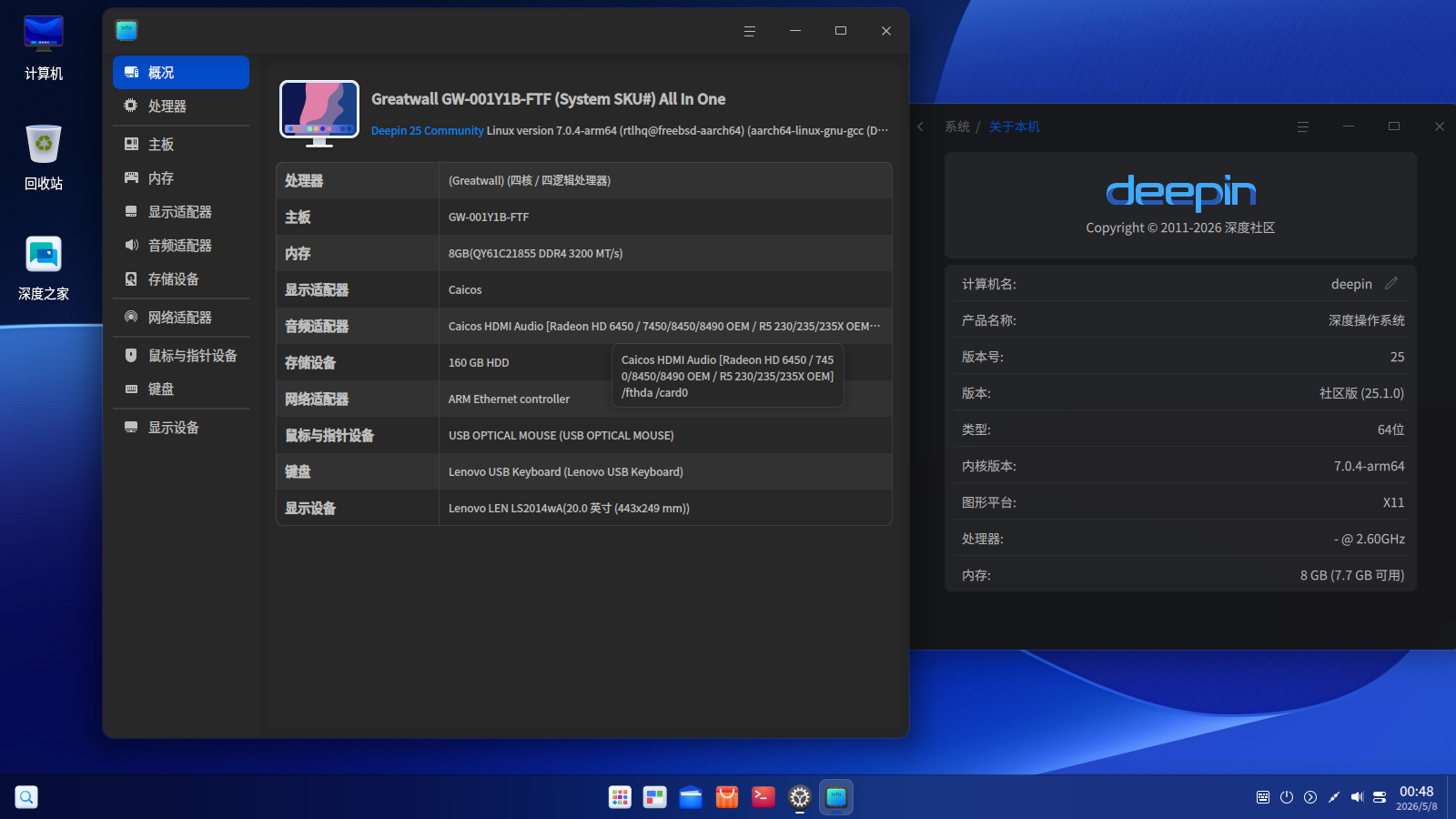This screenshot has height=819, width=1456.
Task: Open 显示适配器 display adapter section
Action: click(x=181, y=212)
